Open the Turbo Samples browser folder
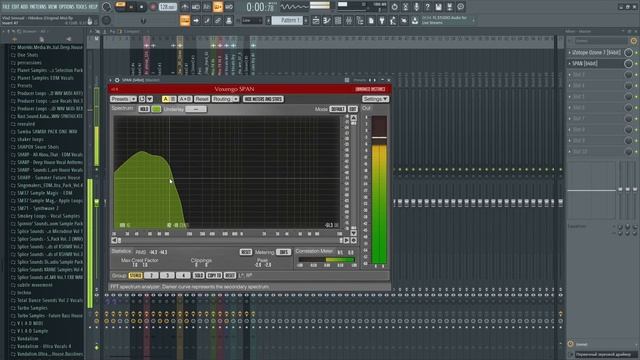The width and height of the screenshot is (640, 360). click(x=29, y=308)
